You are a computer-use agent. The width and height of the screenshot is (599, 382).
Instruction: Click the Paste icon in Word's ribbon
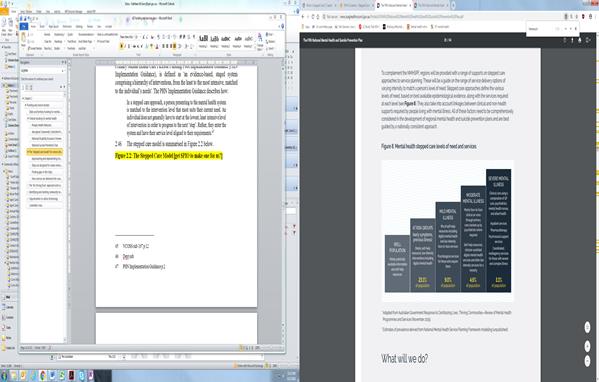pos(24,39)
